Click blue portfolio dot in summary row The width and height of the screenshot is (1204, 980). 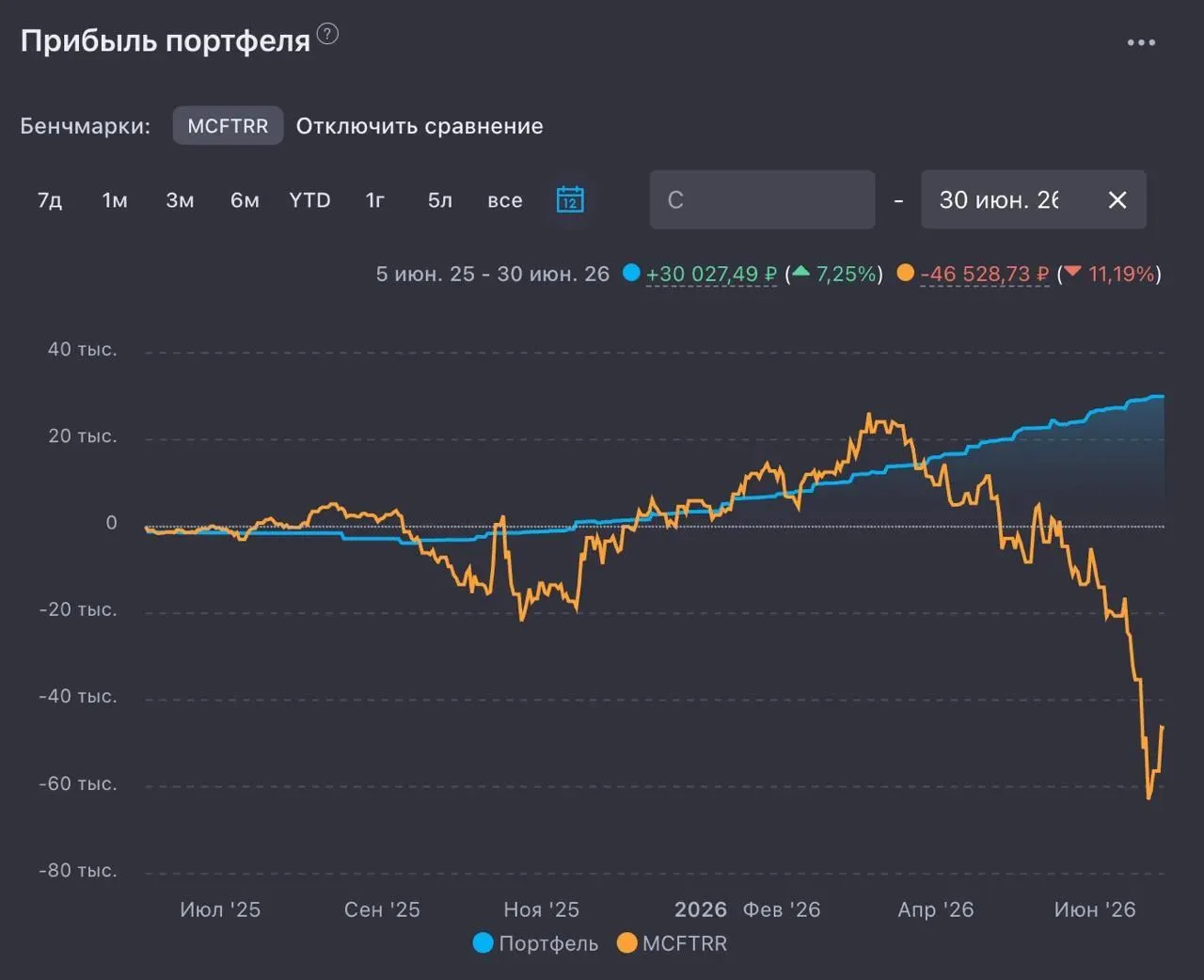(631, 273)
